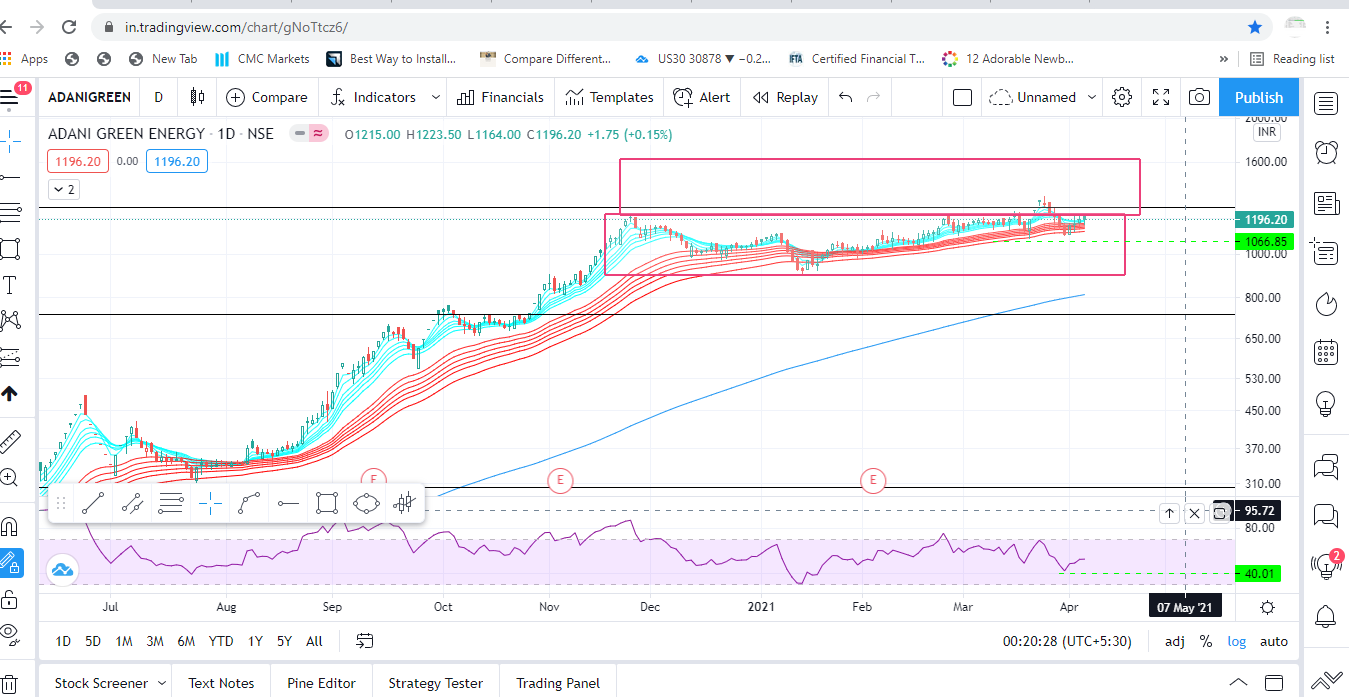
Task: Open the economic calendar panel
Action: 1326,352
